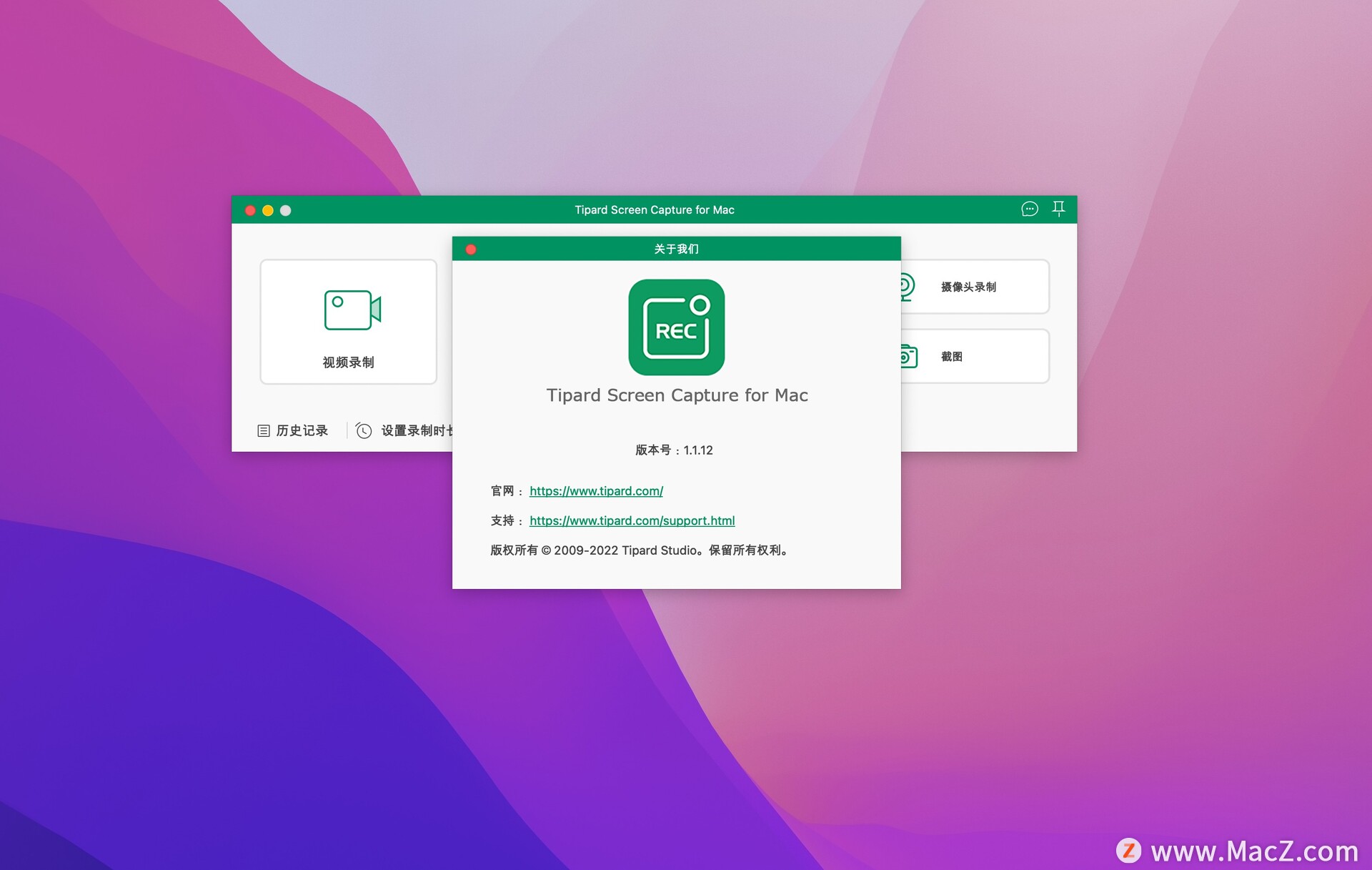Open 历史记录 recording history
This screenshot has width=1372, height=870.
point(302,430)
